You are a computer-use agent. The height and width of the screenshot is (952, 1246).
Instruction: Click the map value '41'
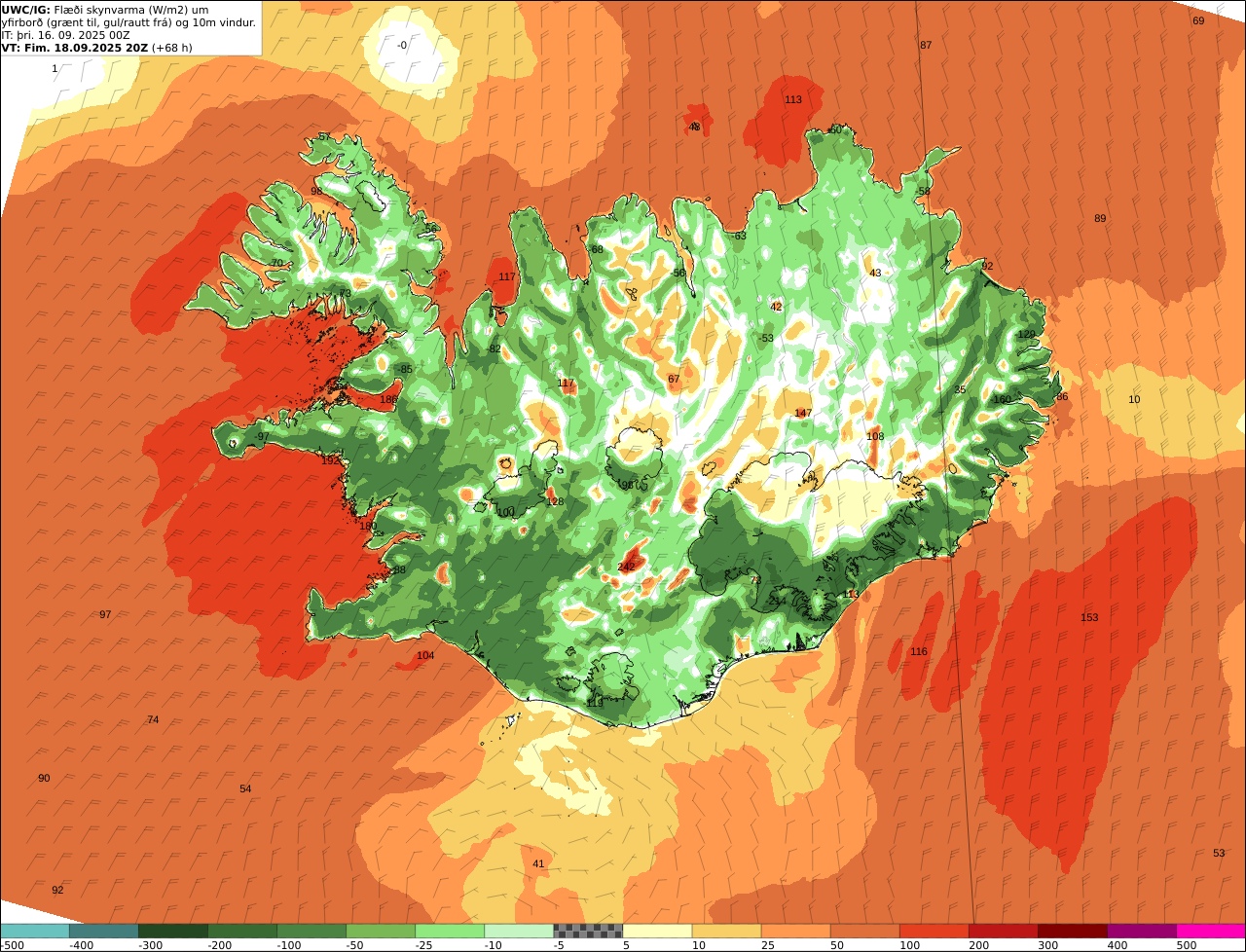538,863
